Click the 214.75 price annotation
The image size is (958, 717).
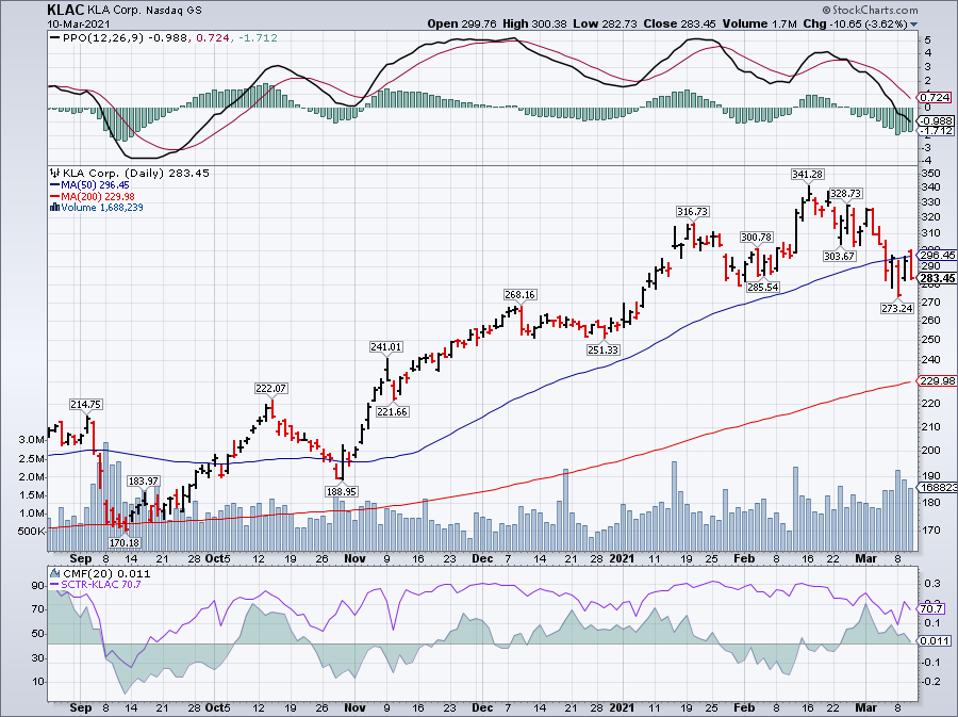[86, 404]
